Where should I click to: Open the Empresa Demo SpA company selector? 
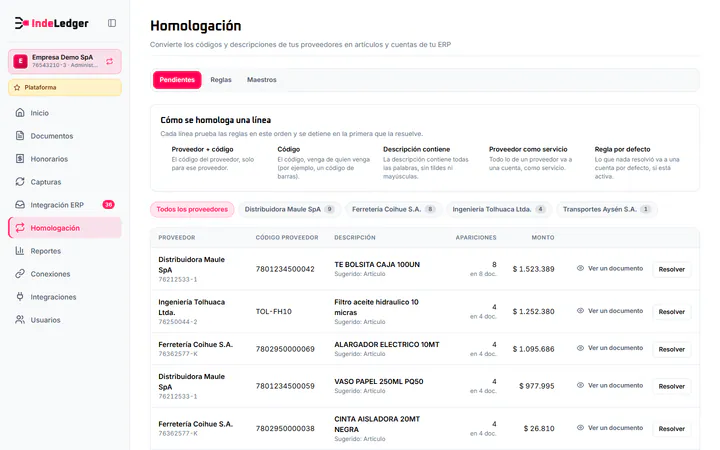point(65,61)
